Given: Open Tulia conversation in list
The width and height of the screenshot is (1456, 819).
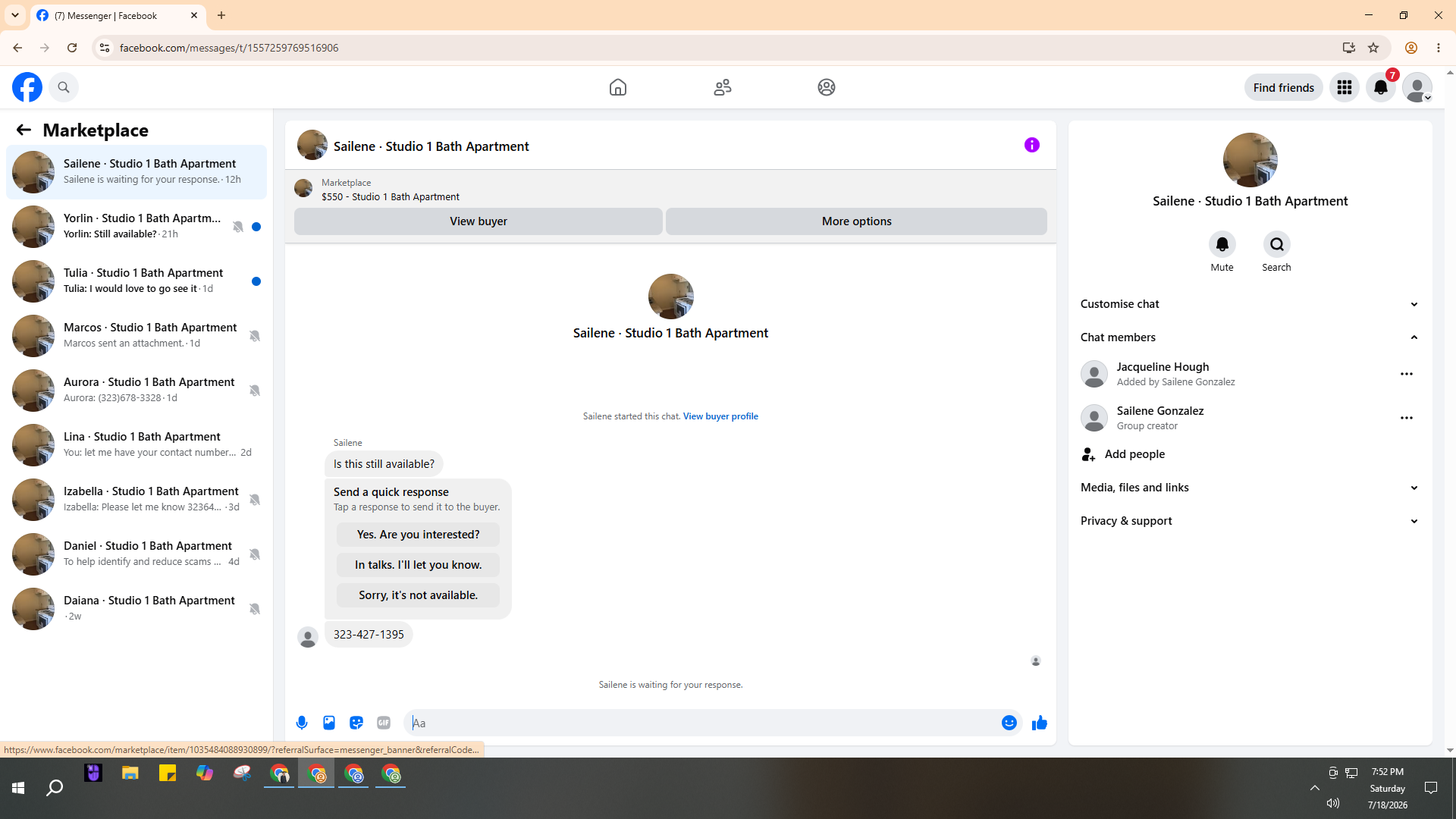Looking at the screenshot, I should pyautogui.click(x=136, y=281).
